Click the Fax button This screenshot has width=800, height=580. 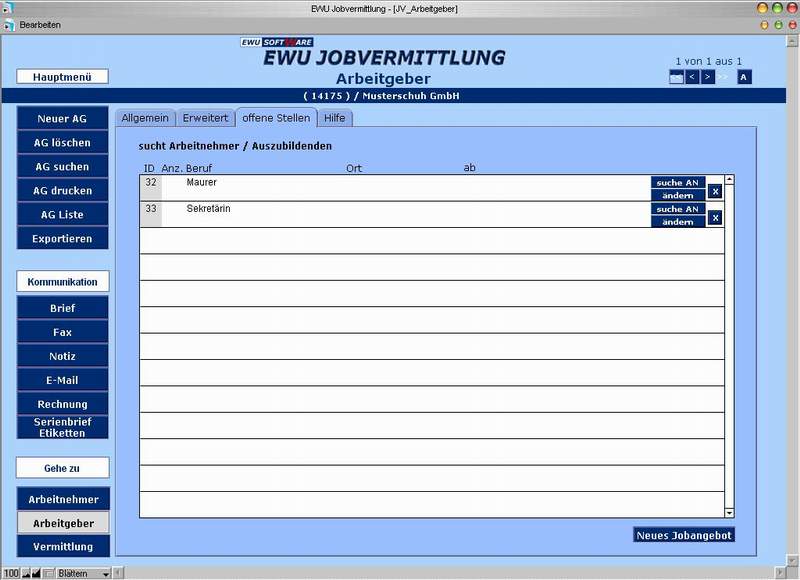click(62, 332)
